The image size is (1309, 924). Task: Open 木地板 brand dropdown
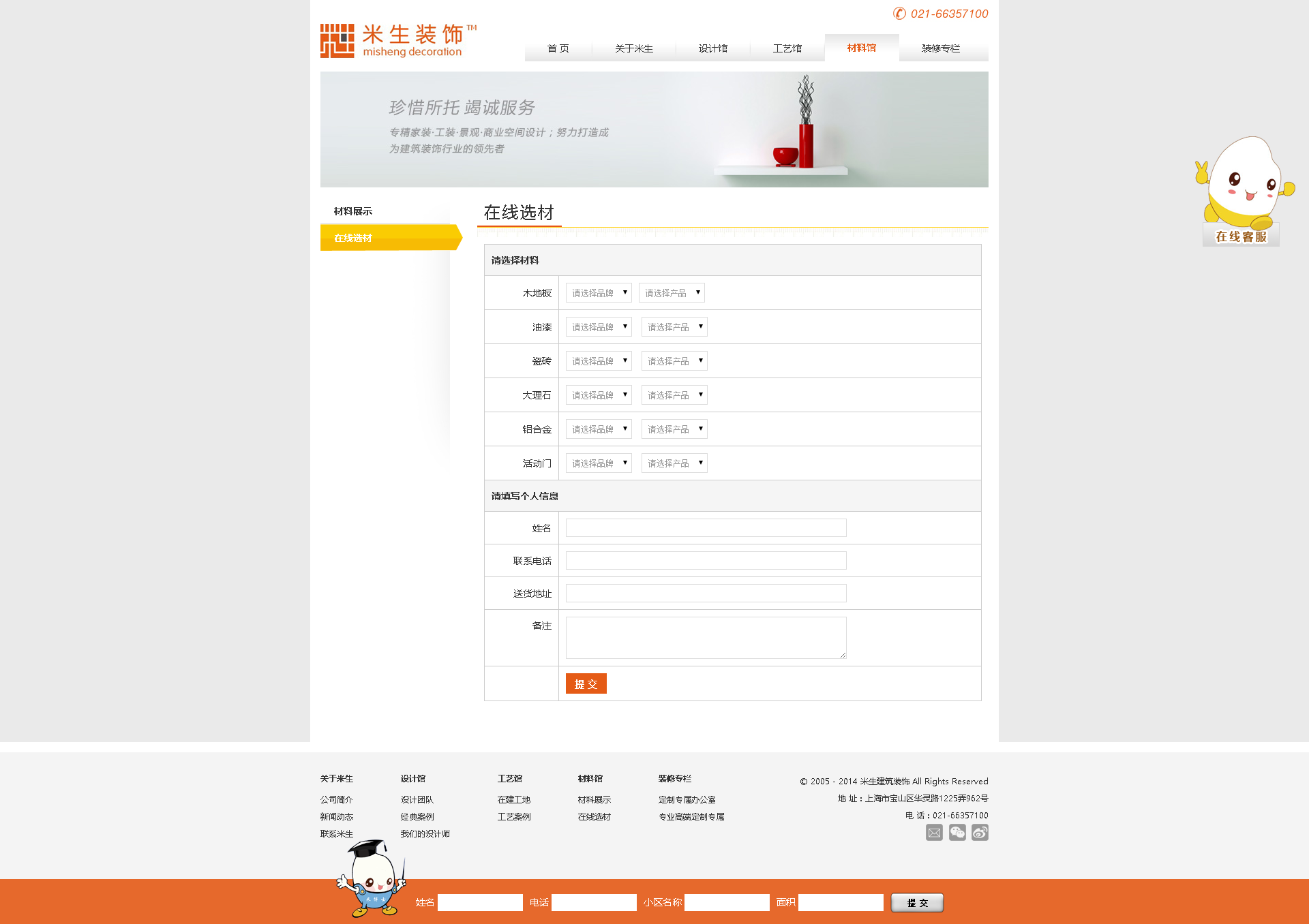pyautogui.click(x=599, y=293)
